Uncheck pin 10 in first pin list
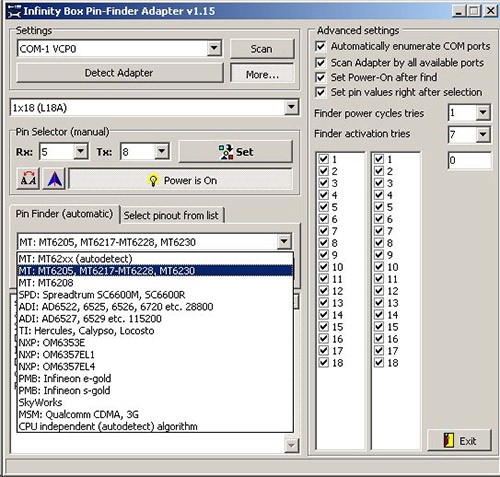 [x=323, y=267]
